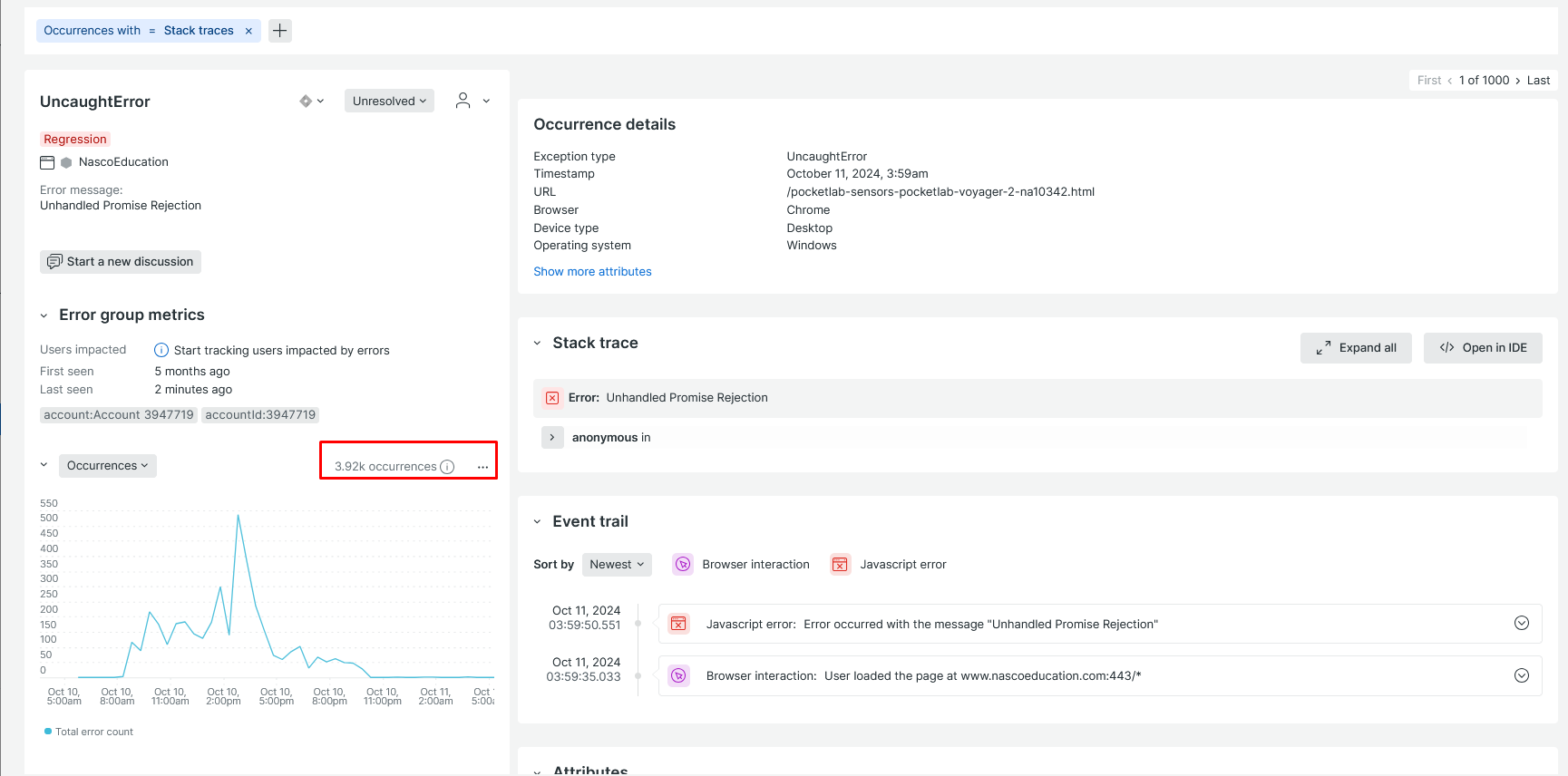Go to previous occurrence arrow

tap(1450, 81)
